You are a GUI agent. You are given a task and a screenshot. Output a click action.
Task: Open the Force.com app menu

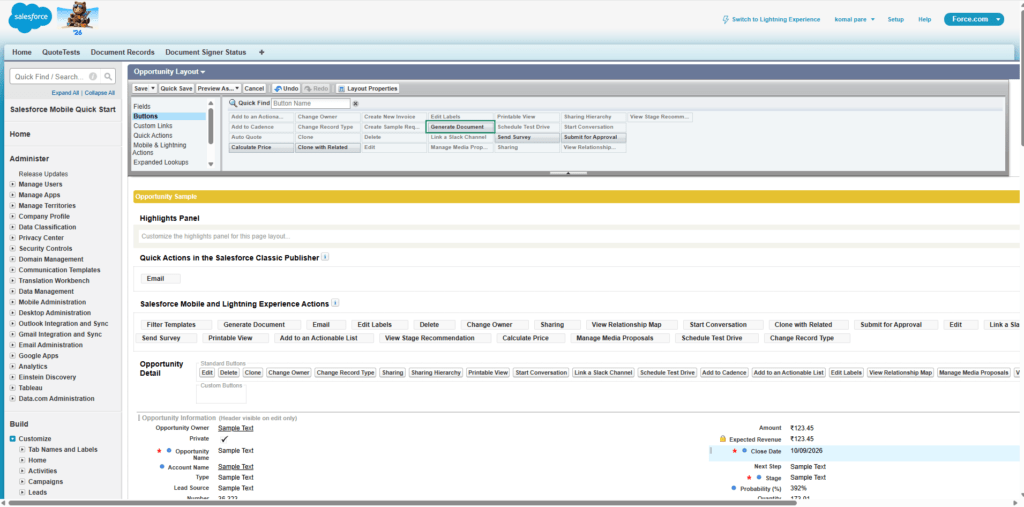click(973, 20)
